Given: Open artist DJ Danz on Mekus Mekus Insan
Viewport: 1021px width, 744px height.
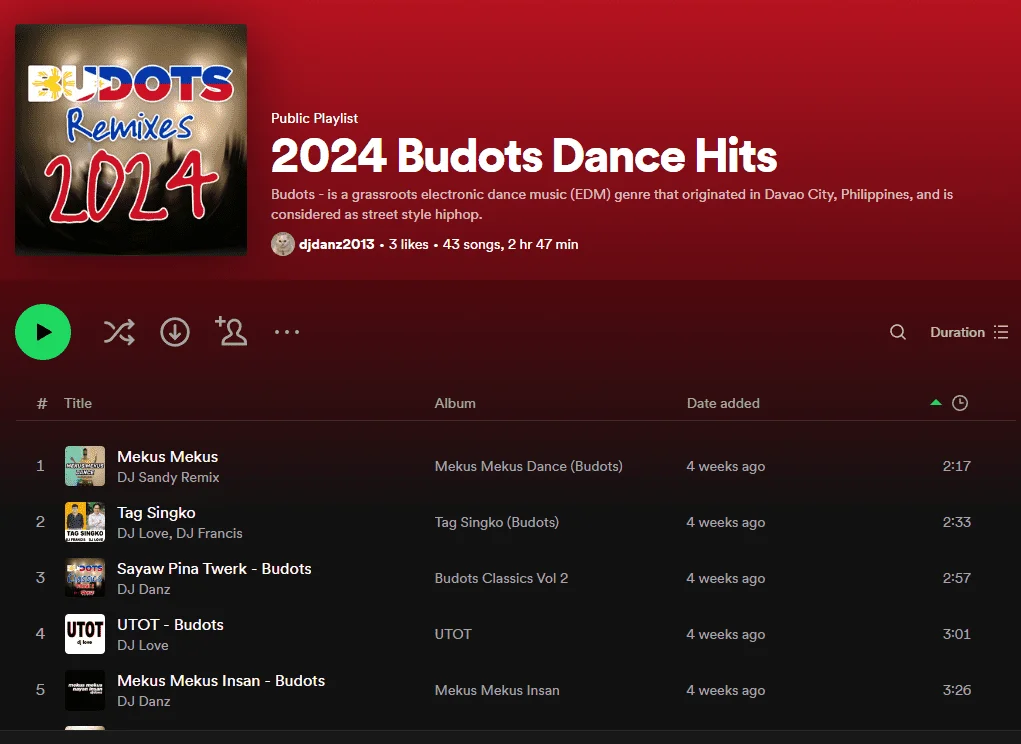Looking at the screenshot, I should [x=144, y=701].
